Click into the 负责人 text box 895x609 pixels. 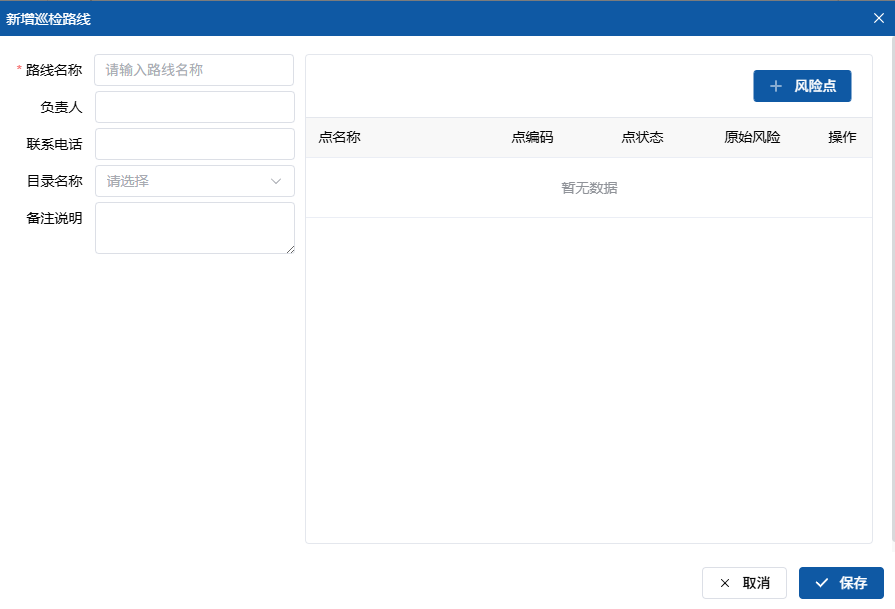tap(194, 107)
